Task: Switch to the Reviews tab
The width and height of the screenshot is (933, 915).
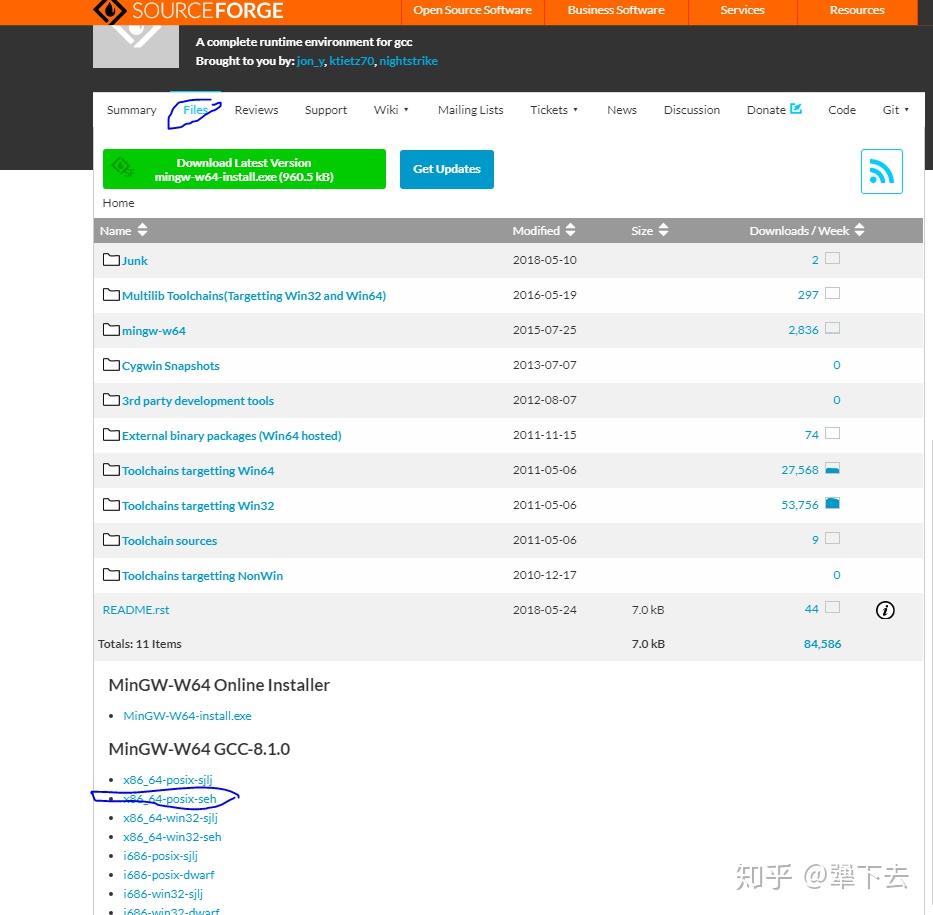Action: tap(256, 110)
